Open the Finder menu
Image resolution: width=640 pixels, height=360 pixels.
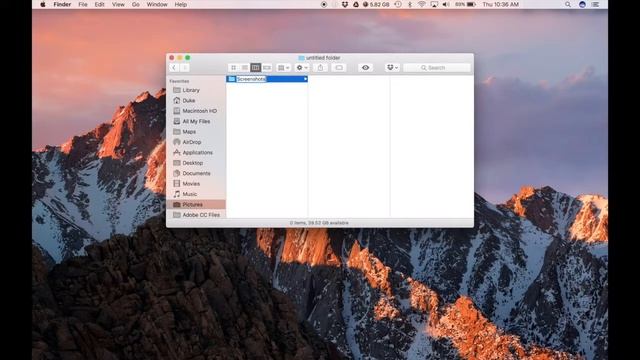[x=62, y=4]
